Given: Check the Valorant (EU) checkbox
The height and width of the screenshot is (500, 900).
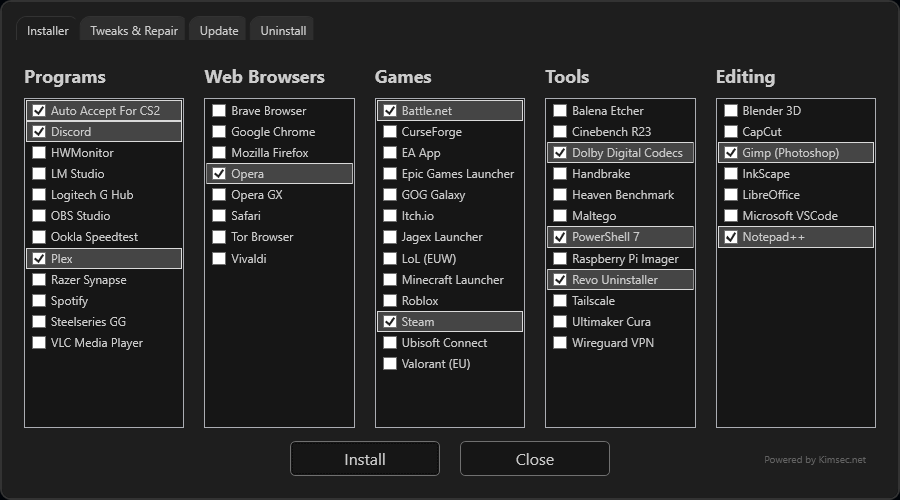Looking at the screenshot, I should [x=390, y=364].
